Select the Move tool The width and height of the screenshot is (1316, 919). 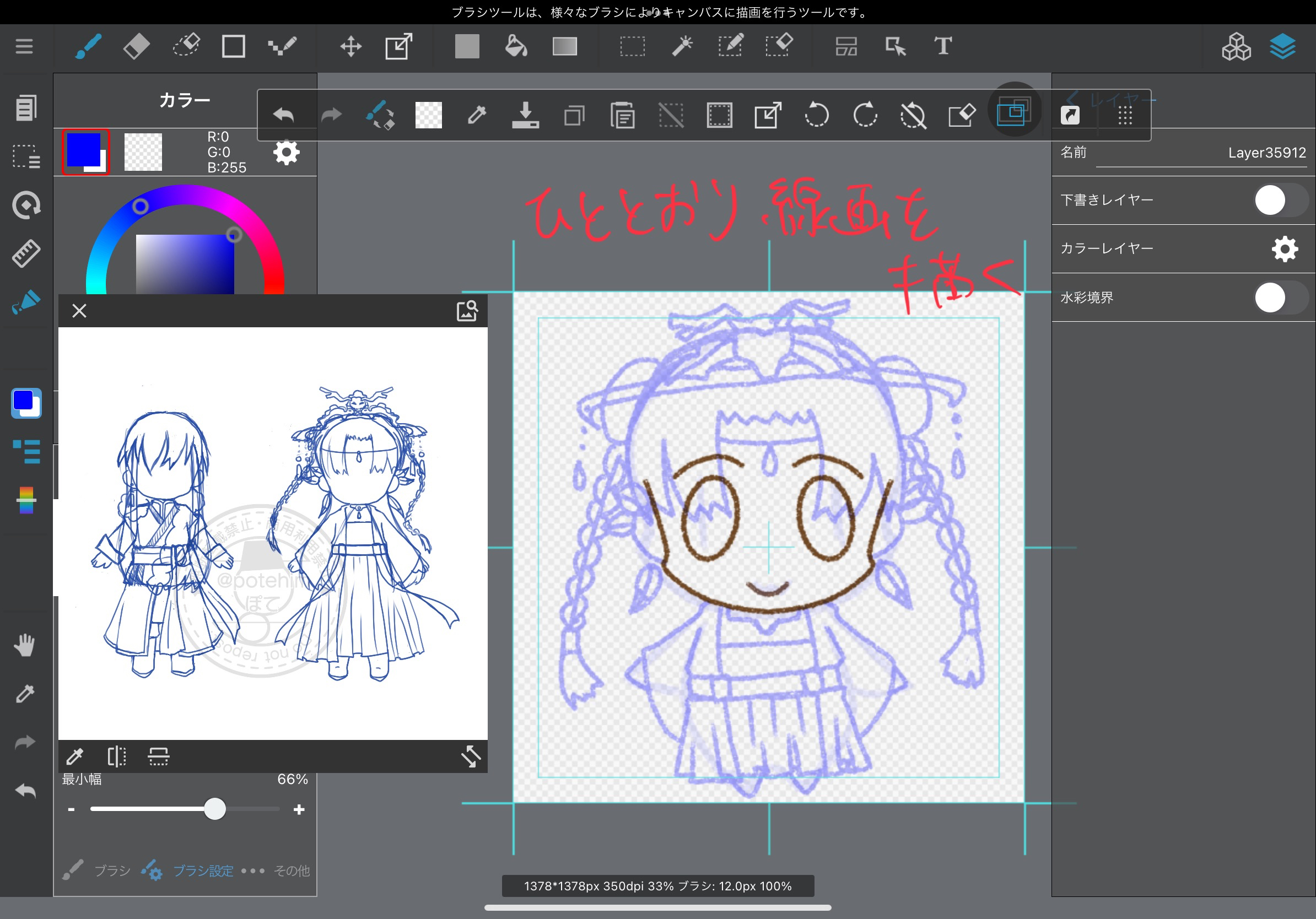point(350,46)
